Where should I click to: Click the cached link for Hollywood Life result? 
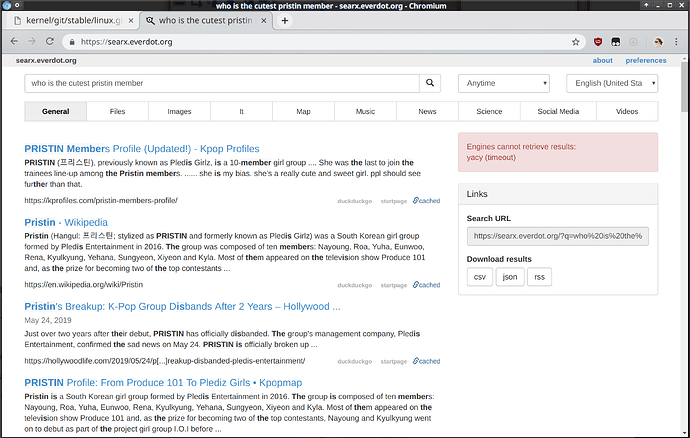[426, 361]
